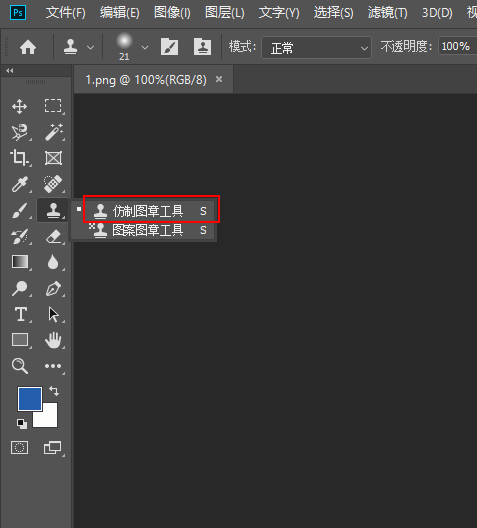
Task: Toggle the Clone Source panel button
Action: pyautogui.click(x=202, y=47)
